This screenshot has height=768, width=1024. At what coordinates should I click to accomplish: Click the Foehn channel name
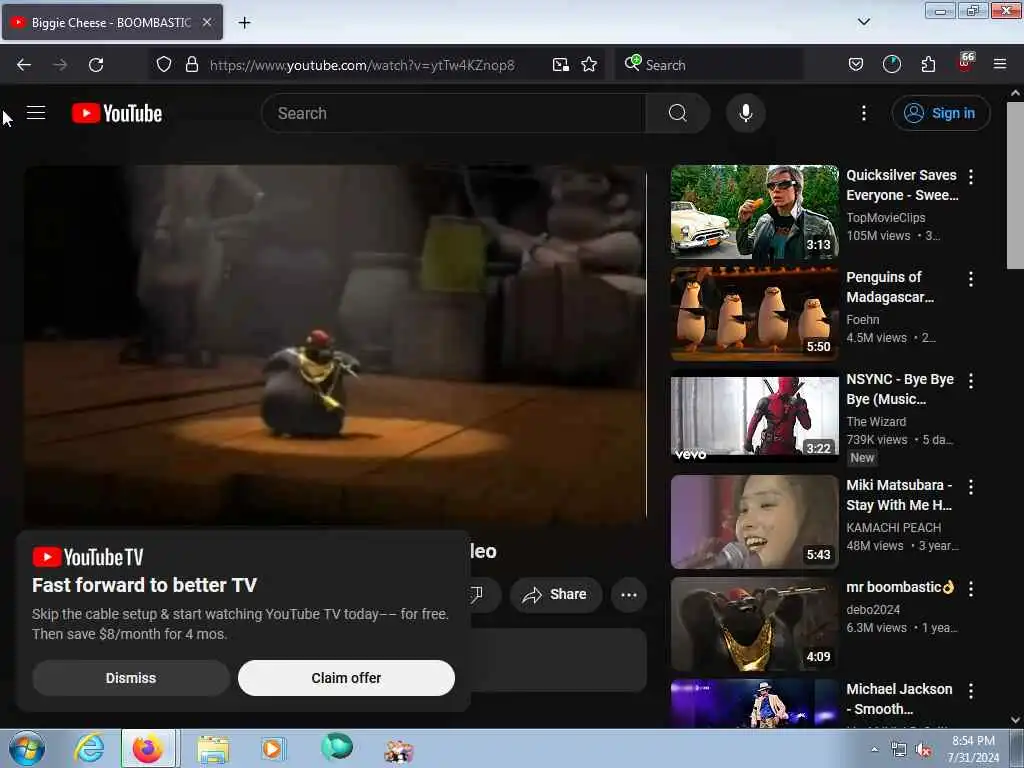point(863,319)
